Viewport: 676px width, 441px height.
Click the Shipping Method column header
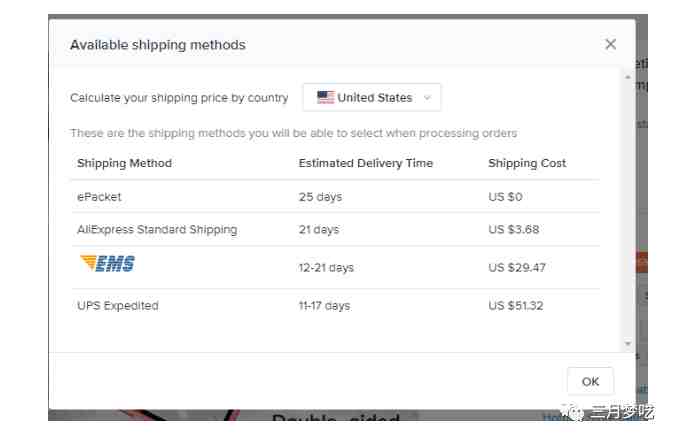[x=124, y=163]
